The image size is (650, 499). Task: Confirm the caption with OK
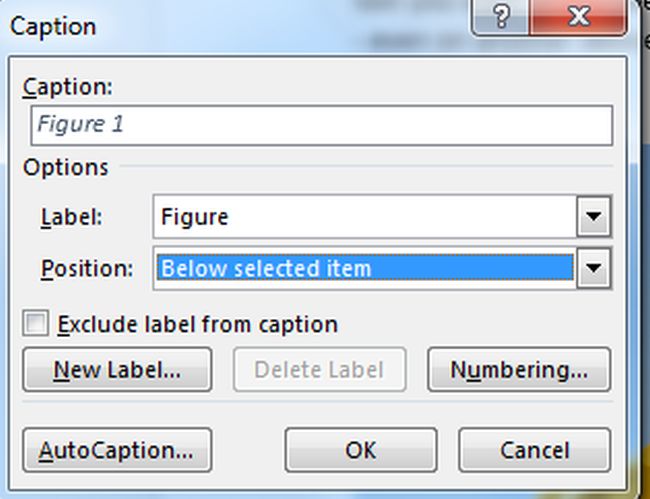click(x=360, y=450)
